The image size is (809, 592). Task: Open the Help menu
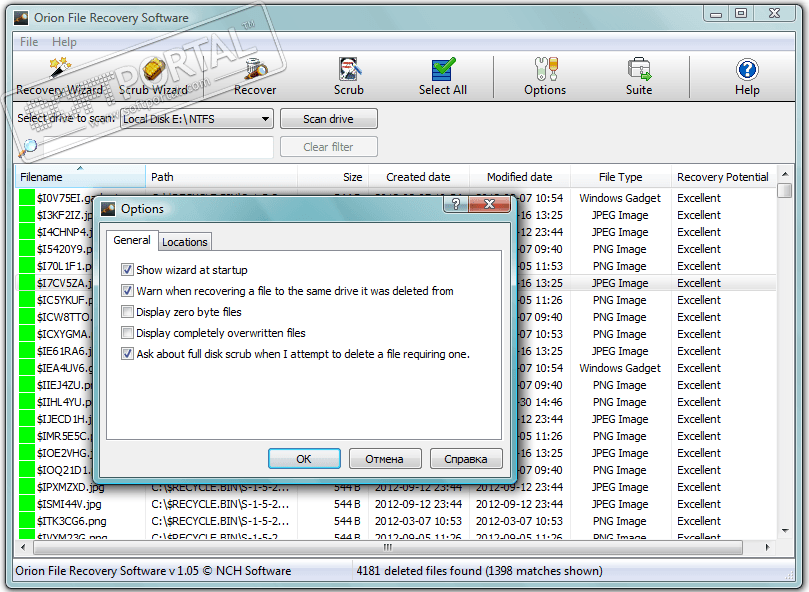(x=64, y=42)
